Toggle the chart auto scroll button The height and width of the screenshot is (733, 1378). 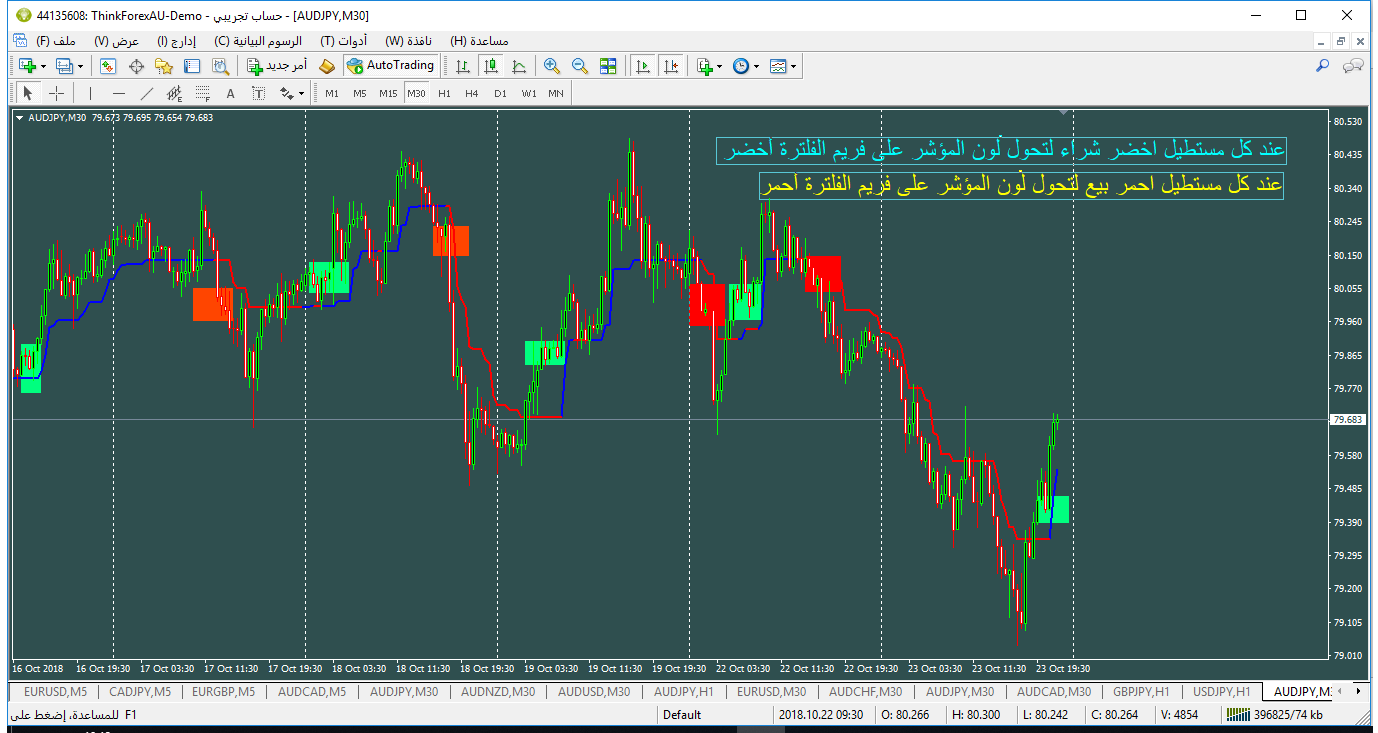click(x=642, y=66)
